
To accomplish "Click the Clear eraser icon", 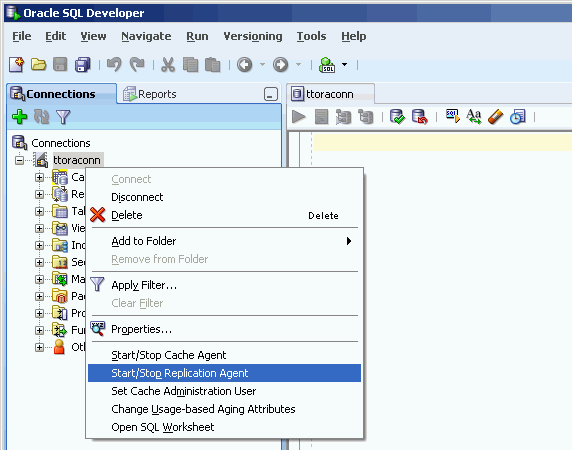I will [x=495, y=117].
